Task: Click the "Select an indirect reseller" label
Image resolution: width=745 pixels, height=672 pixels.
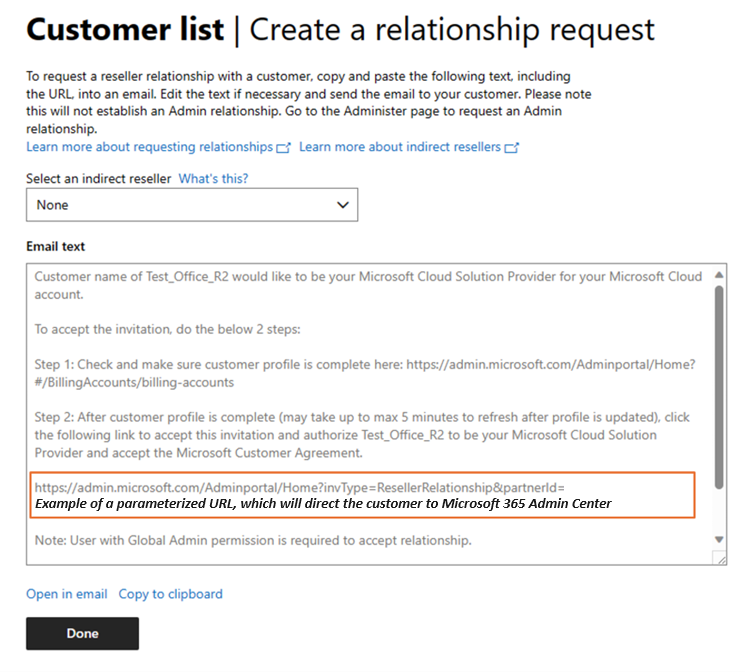Action: (98, 179)
